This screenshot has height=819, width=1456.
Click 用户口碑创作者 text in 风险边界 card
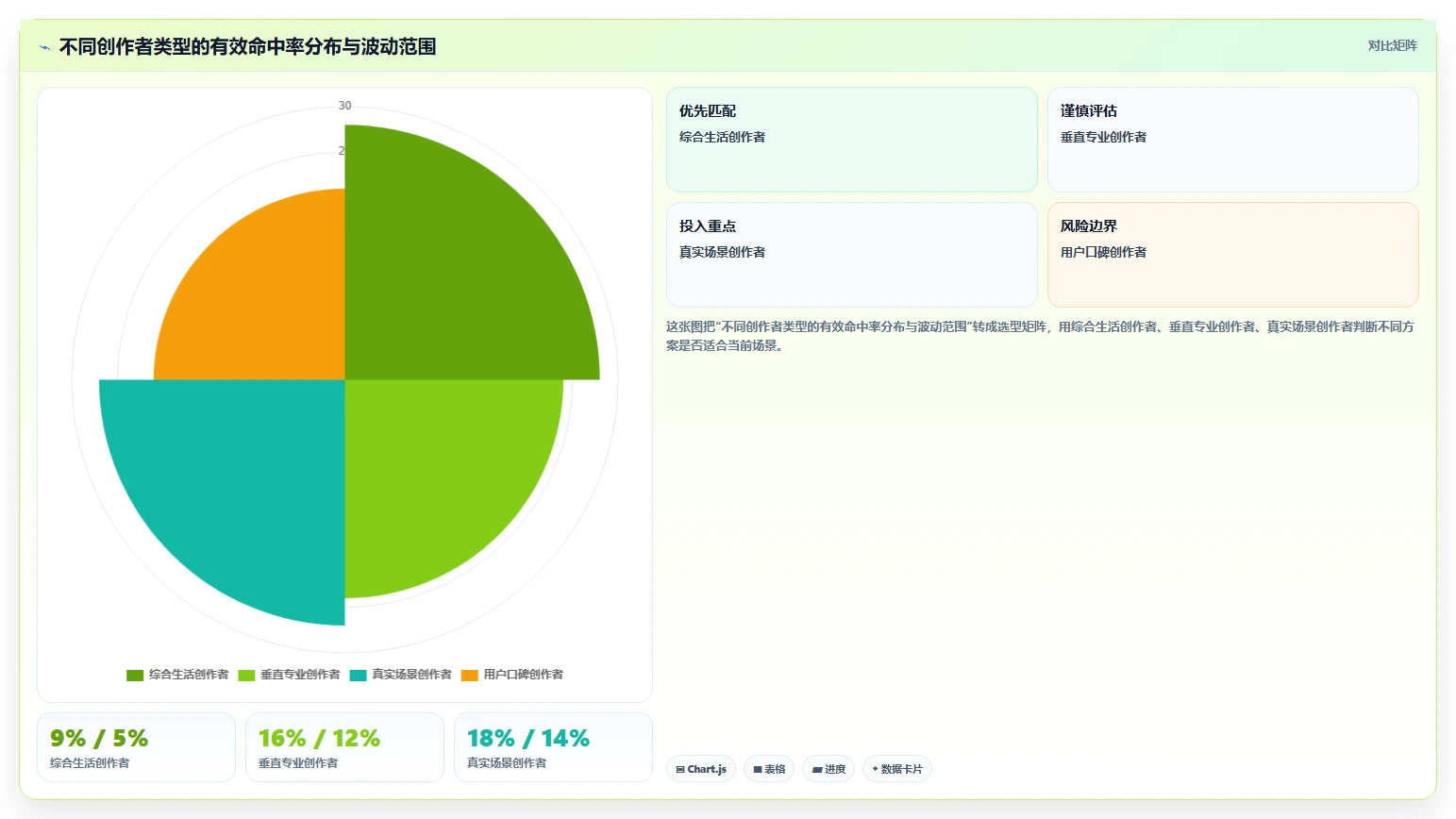1103,252
